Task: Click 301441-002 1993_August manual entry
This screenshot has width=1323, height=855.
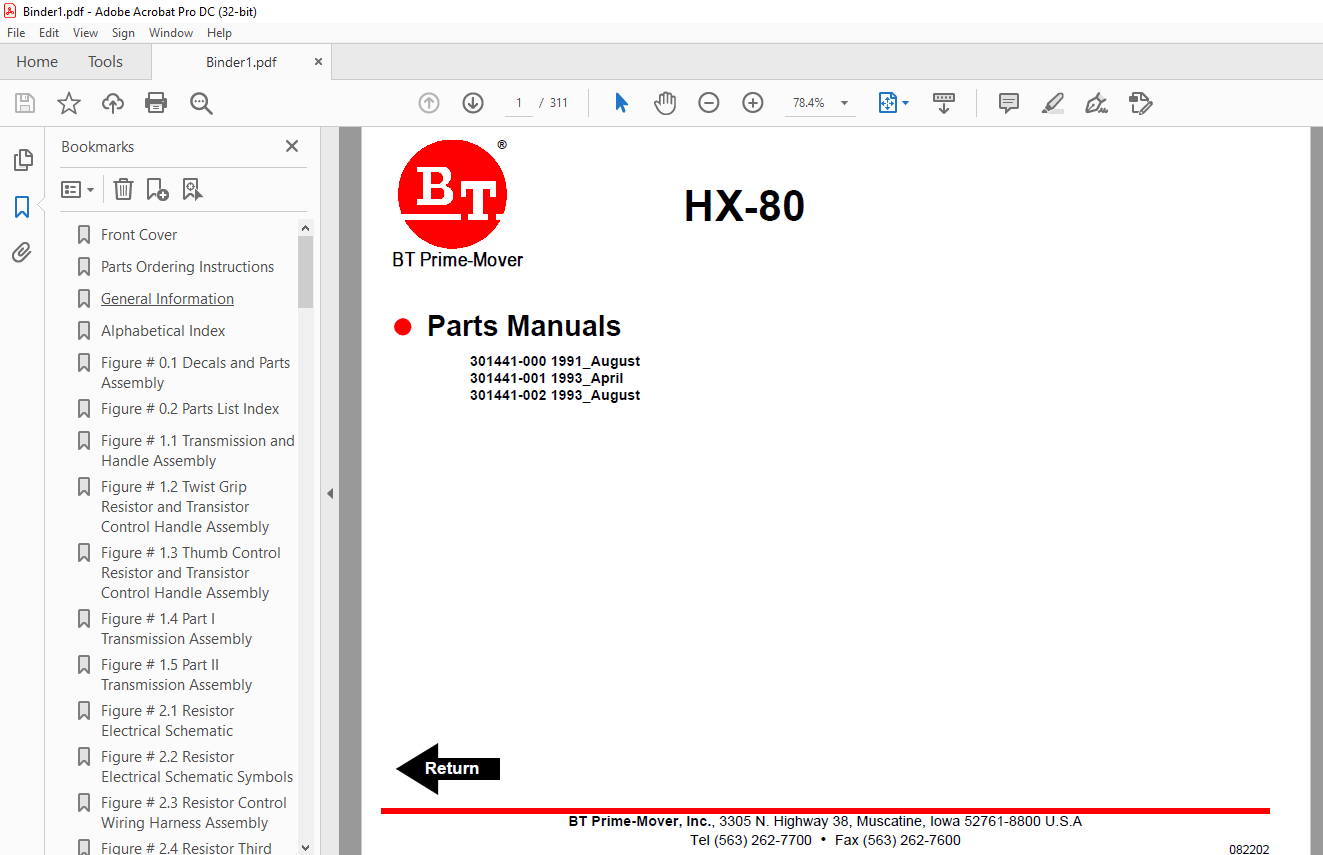Action: [555, 395]
